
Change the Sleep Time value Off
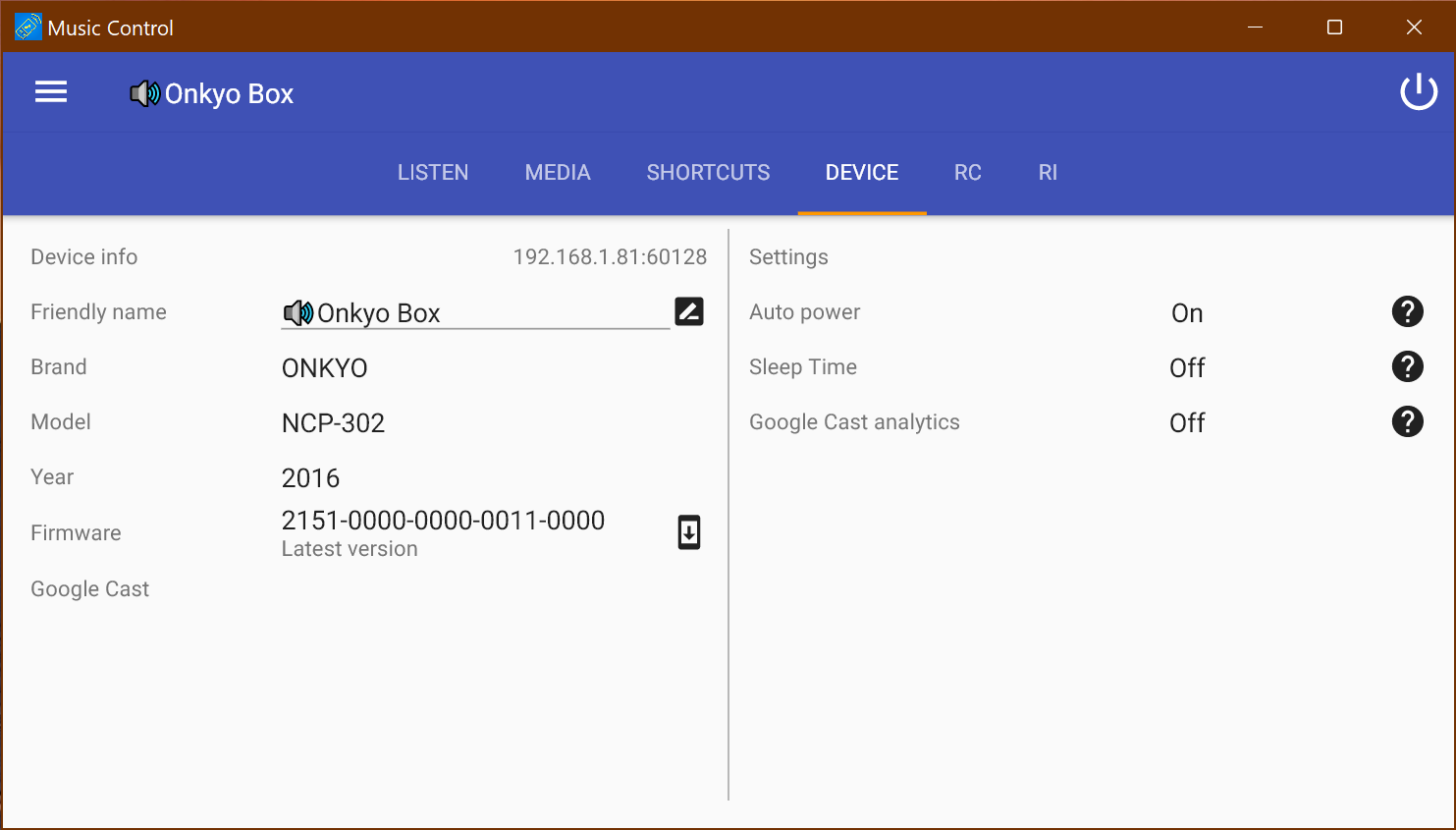(x=1187, y=368)
